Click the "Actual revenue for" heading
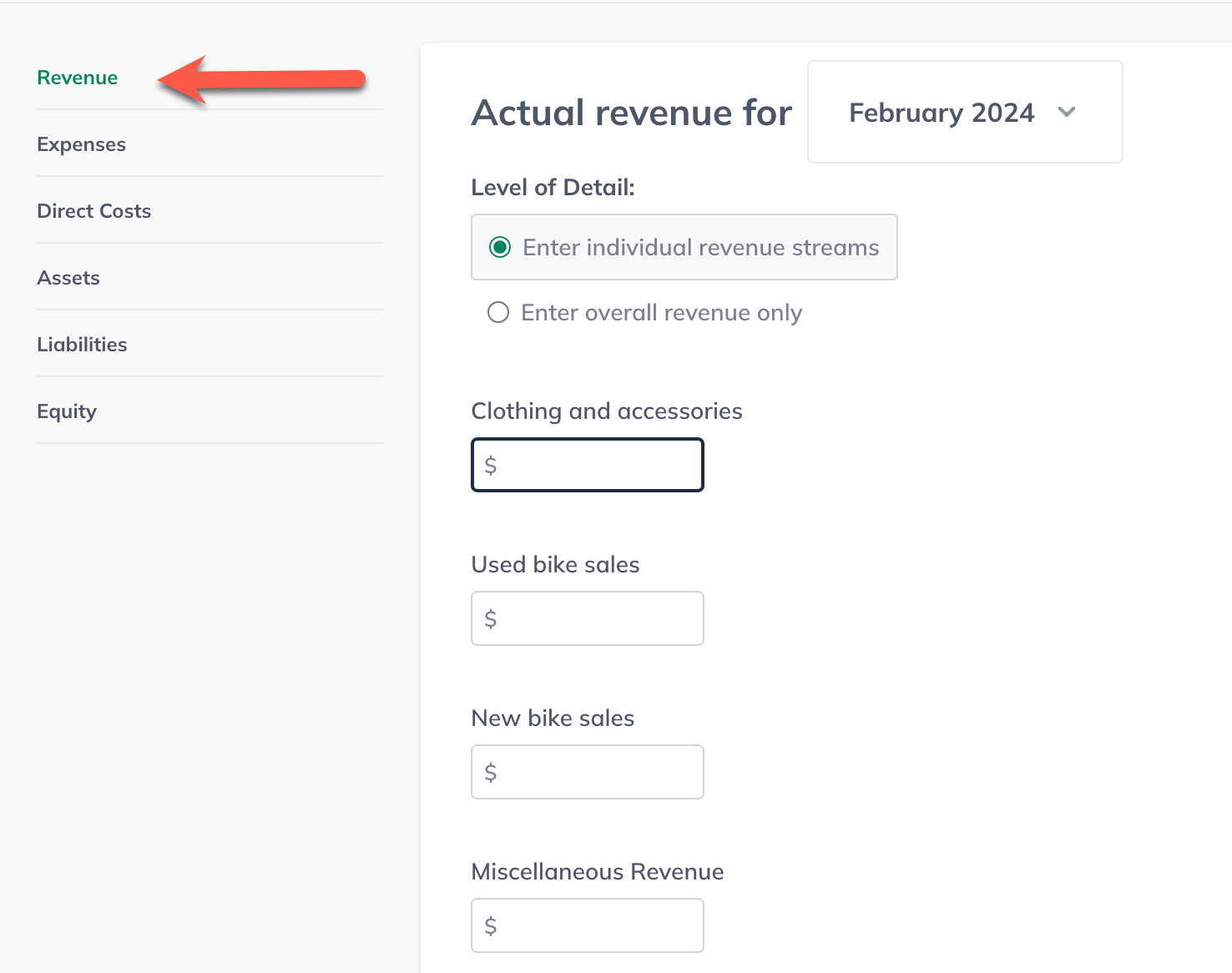 coord(631,112)
